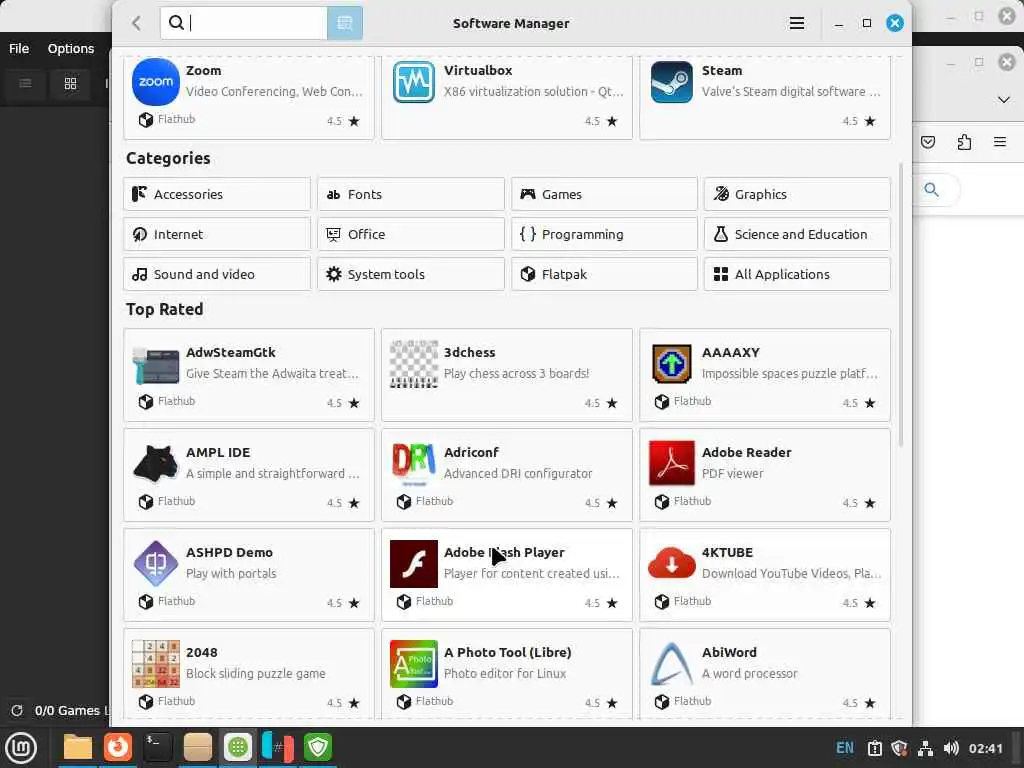Open the extensions puzzle icon in browser
Image resolution: width=1024 pixels, height=768 pixels.
click(x=964, y=142)
